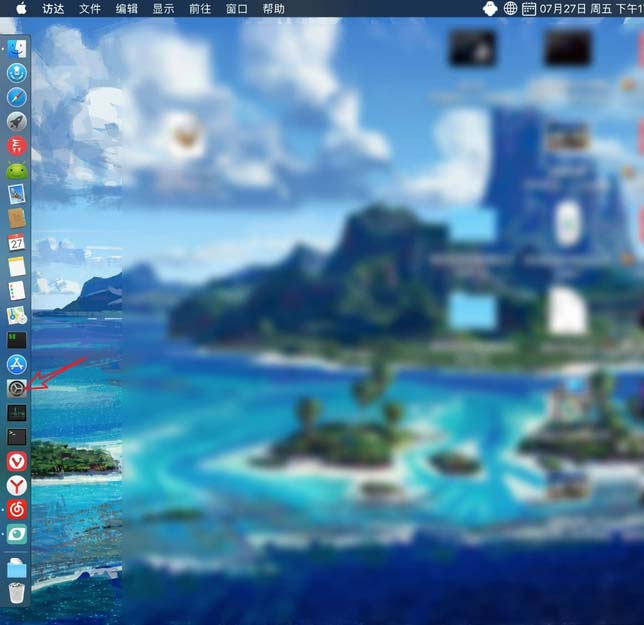Open Calendar showing date 27

coord(17,243)
